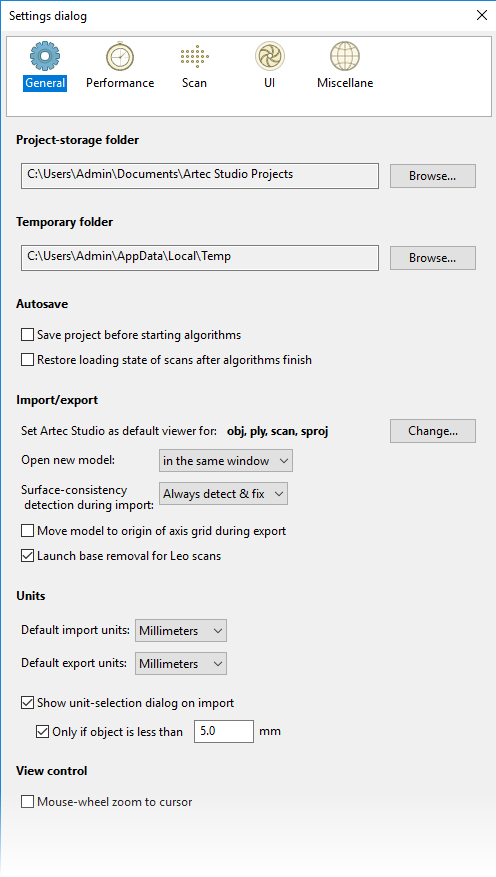Viewport: 496px width, 877px height.
Task: Open the Scan dotted-arrow icon
Action: (x=194, y=57)
